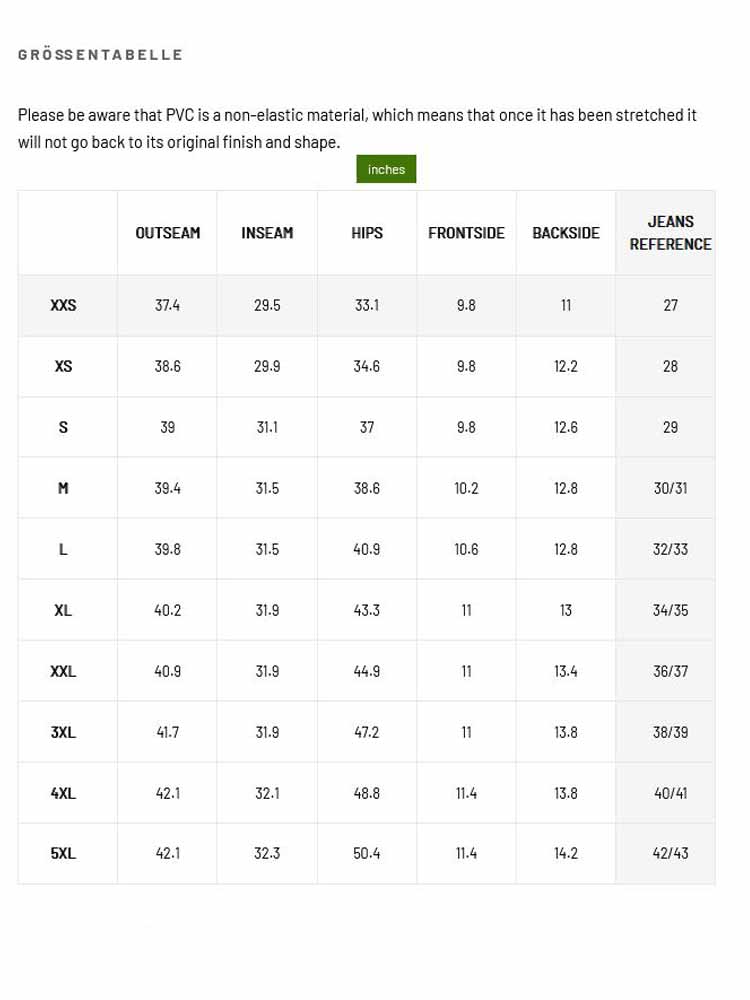Select the XL size row label
The width and height of the screenshot is (750, 1000).
(63, 610)
